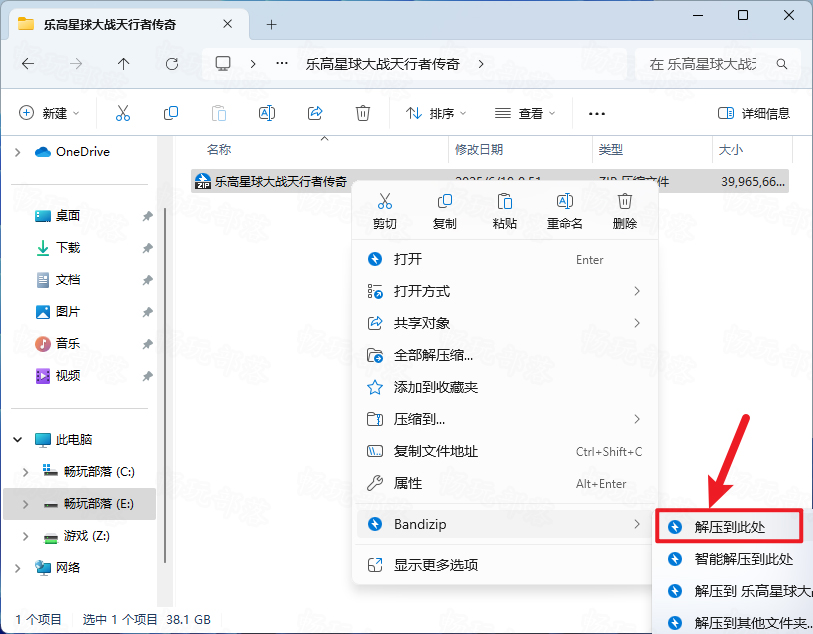Image resolution: width=813 pixels, height=634 pixels.
Task: Open 图片 in the navigation pane
Action: click(67, 312)
